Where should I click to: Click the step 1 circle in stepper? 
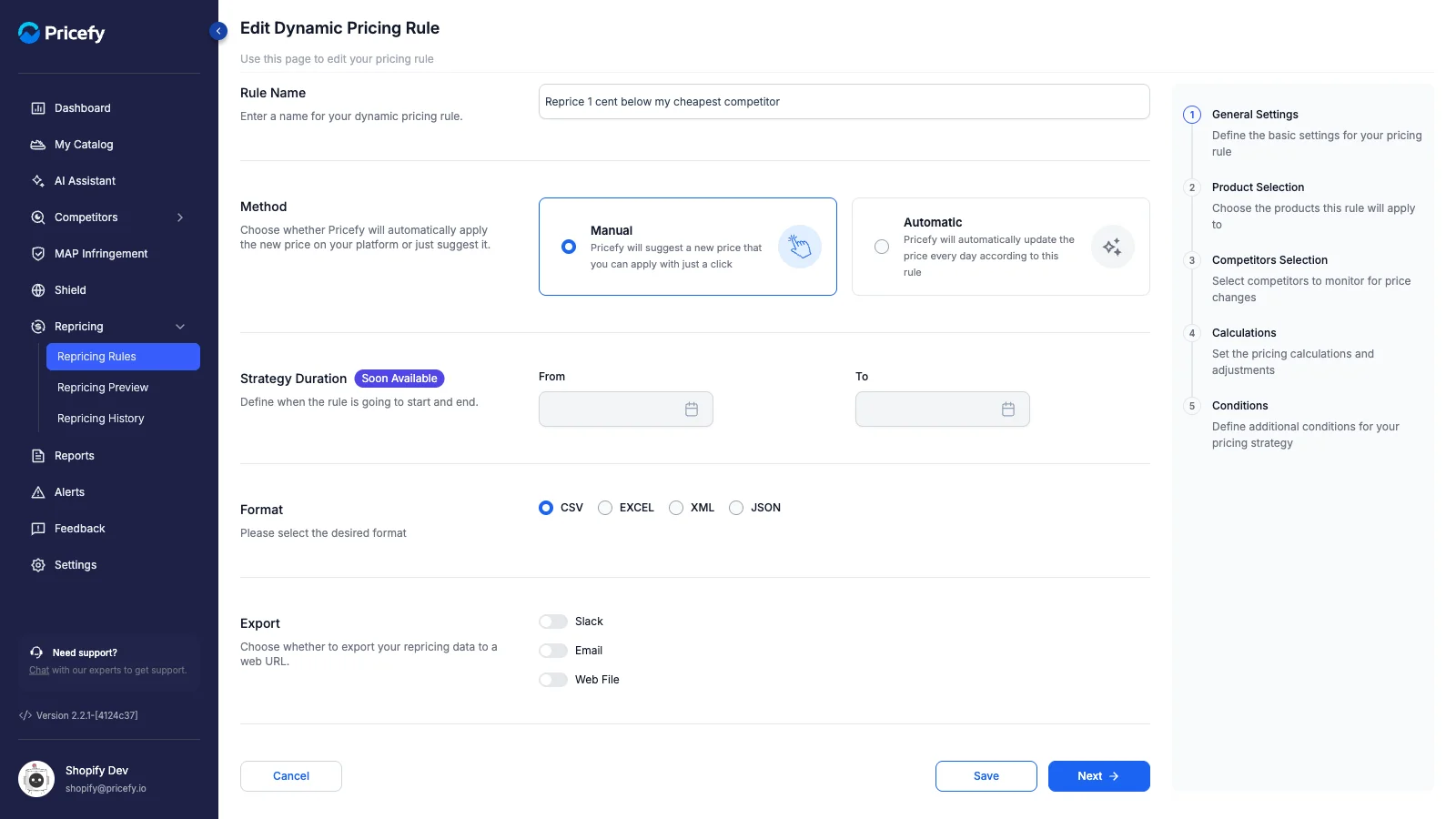coord(1192,115)
